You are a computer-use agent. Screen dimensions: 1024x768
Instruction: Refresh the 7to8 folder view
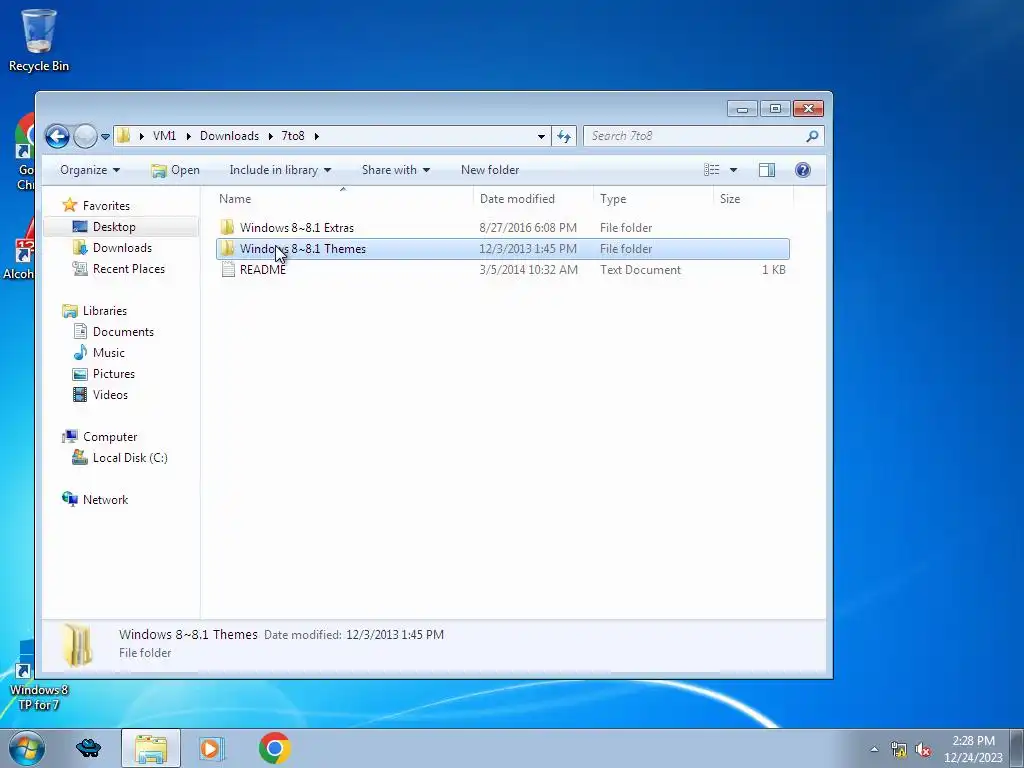pos(564,136)
